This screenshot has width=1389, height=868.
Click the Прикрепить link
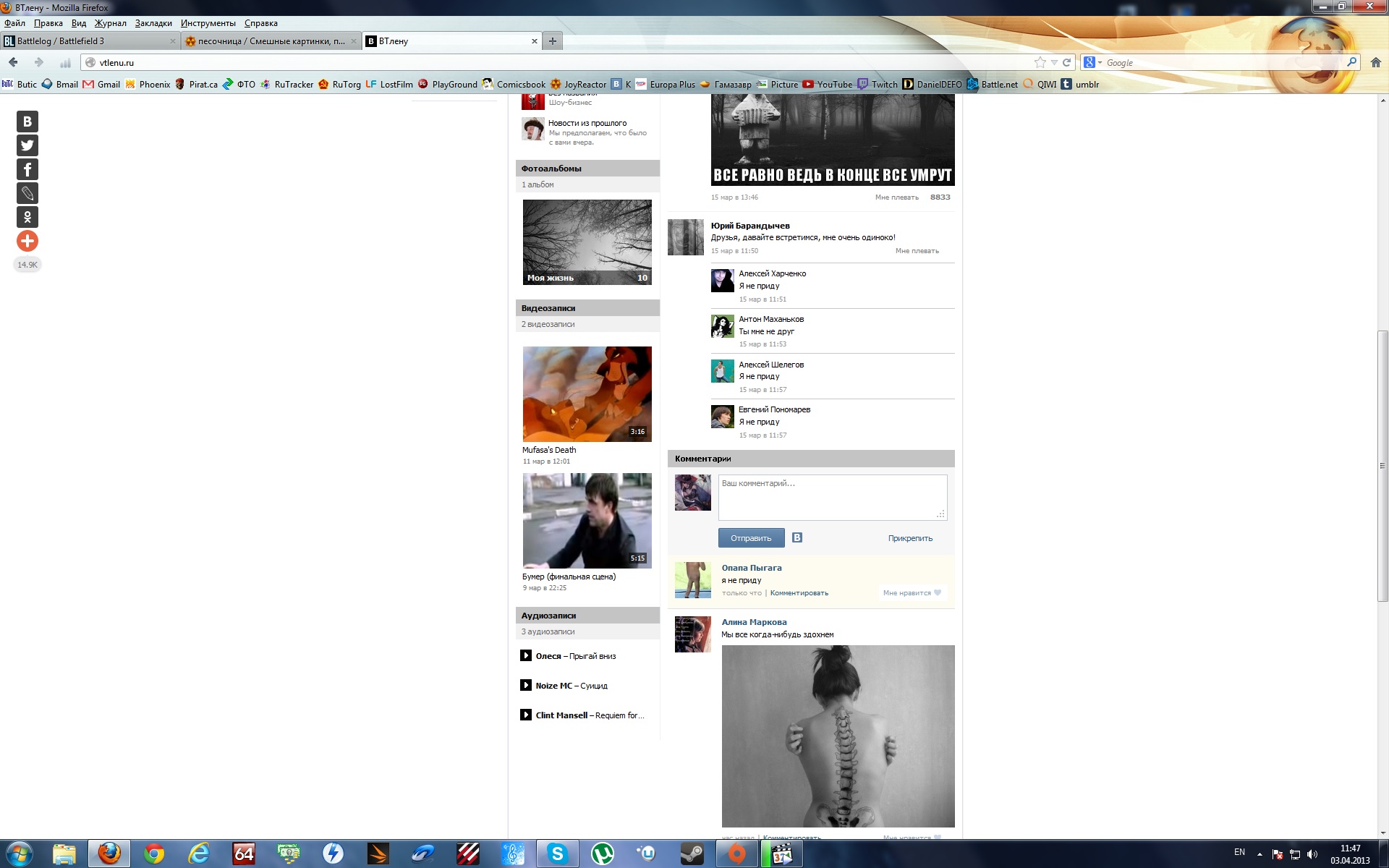tap(910, 538)
